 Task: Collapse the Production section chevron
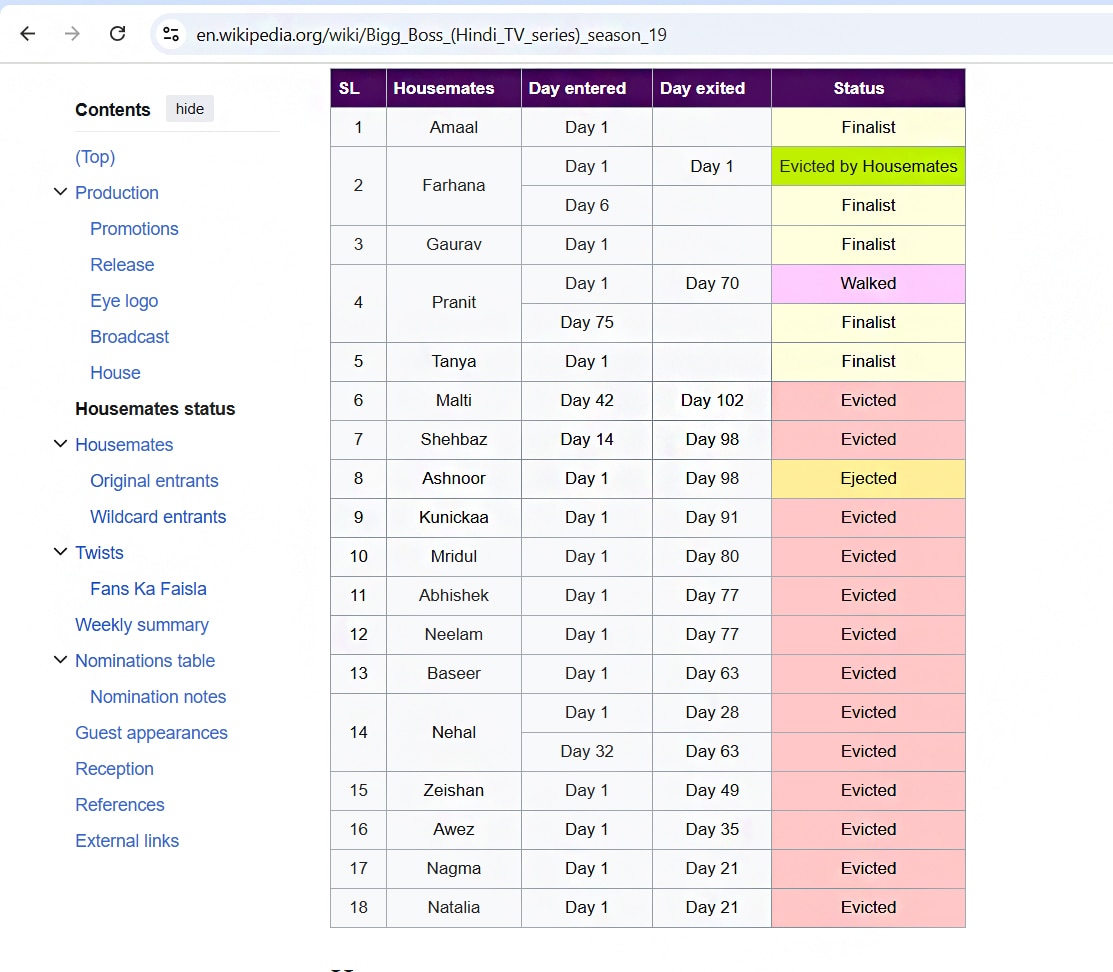60,192
